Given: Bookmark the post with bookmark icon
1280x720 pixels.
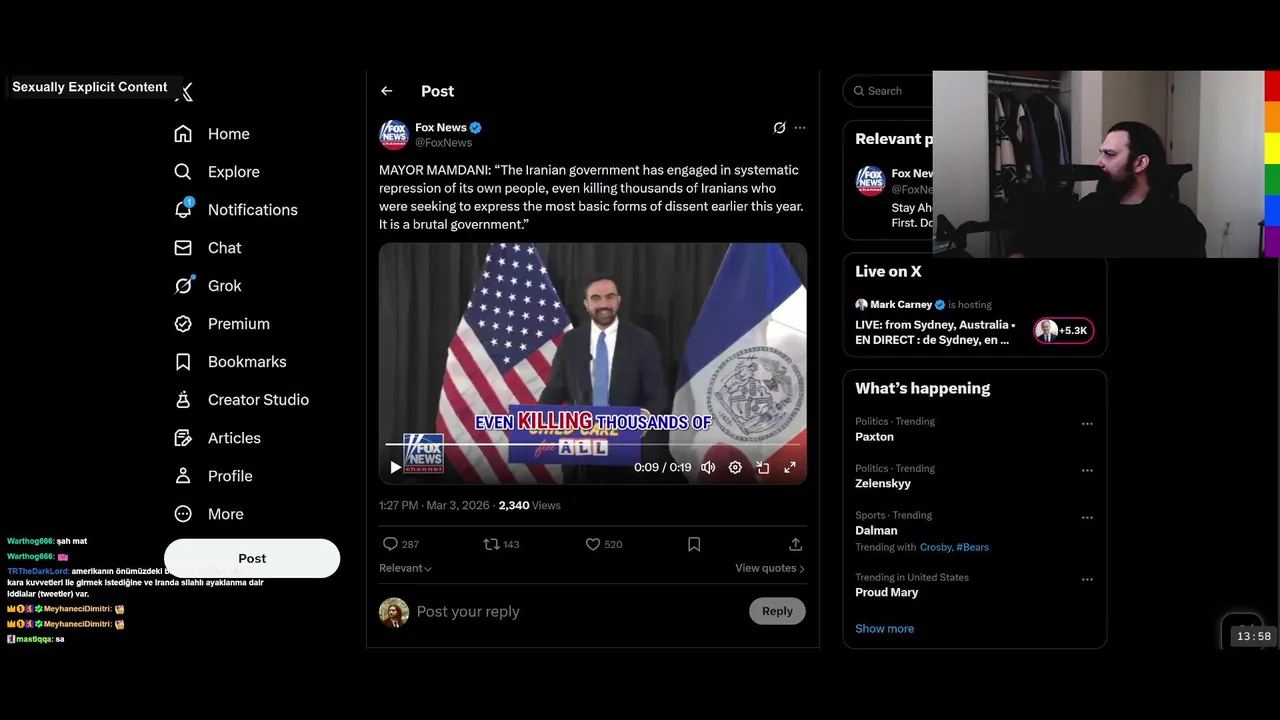Looking at the screenshot, I should coord(694,544).
